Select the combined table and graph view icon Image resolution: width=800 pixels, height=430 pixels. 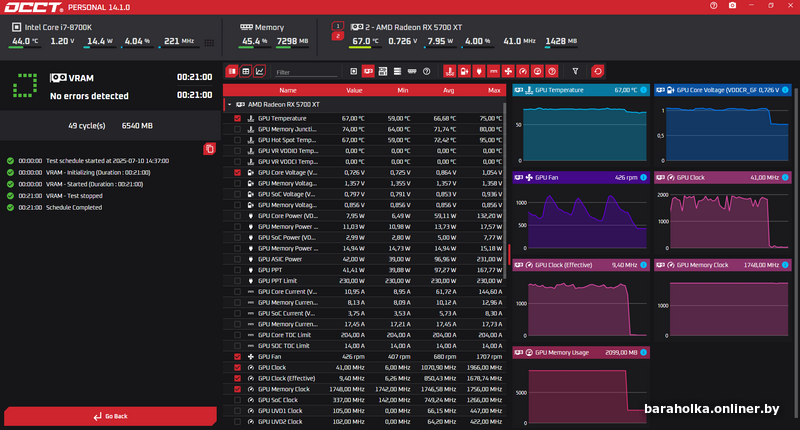[x=232, y=71]
